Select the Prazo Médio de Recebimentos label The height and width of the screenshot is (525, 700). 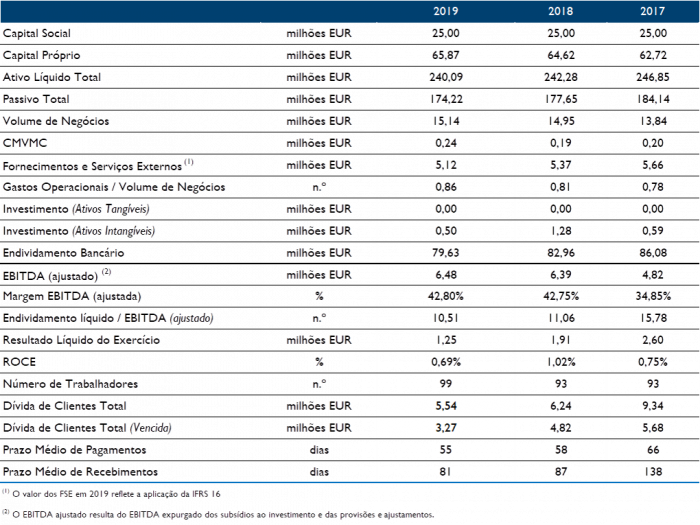81,472
